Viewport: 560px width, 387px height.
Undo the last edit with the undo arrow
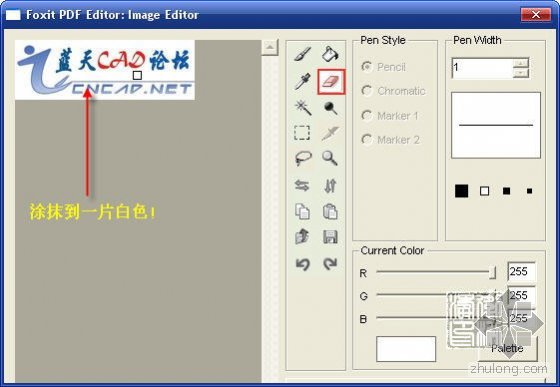click(x=303, y=264)
